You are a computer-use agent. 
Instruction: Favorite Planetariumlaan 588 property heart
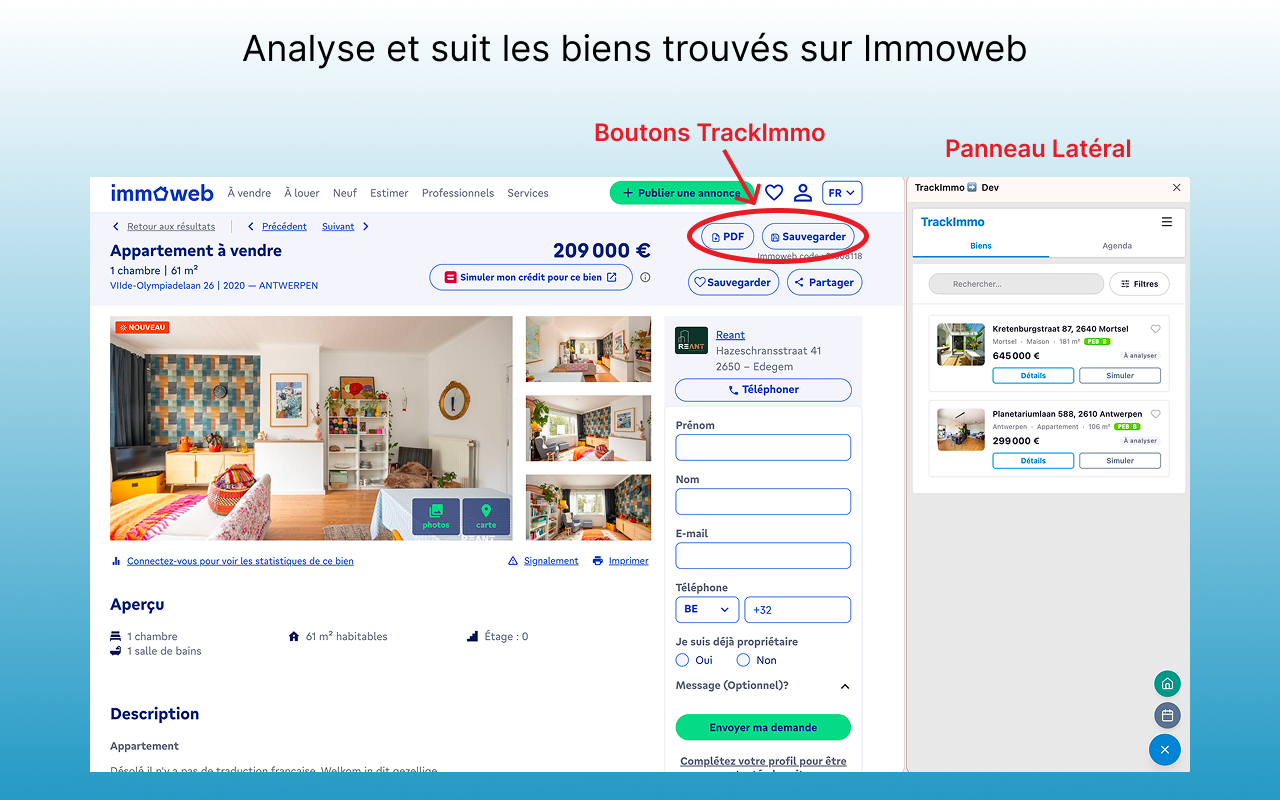tap(1155, 414)
